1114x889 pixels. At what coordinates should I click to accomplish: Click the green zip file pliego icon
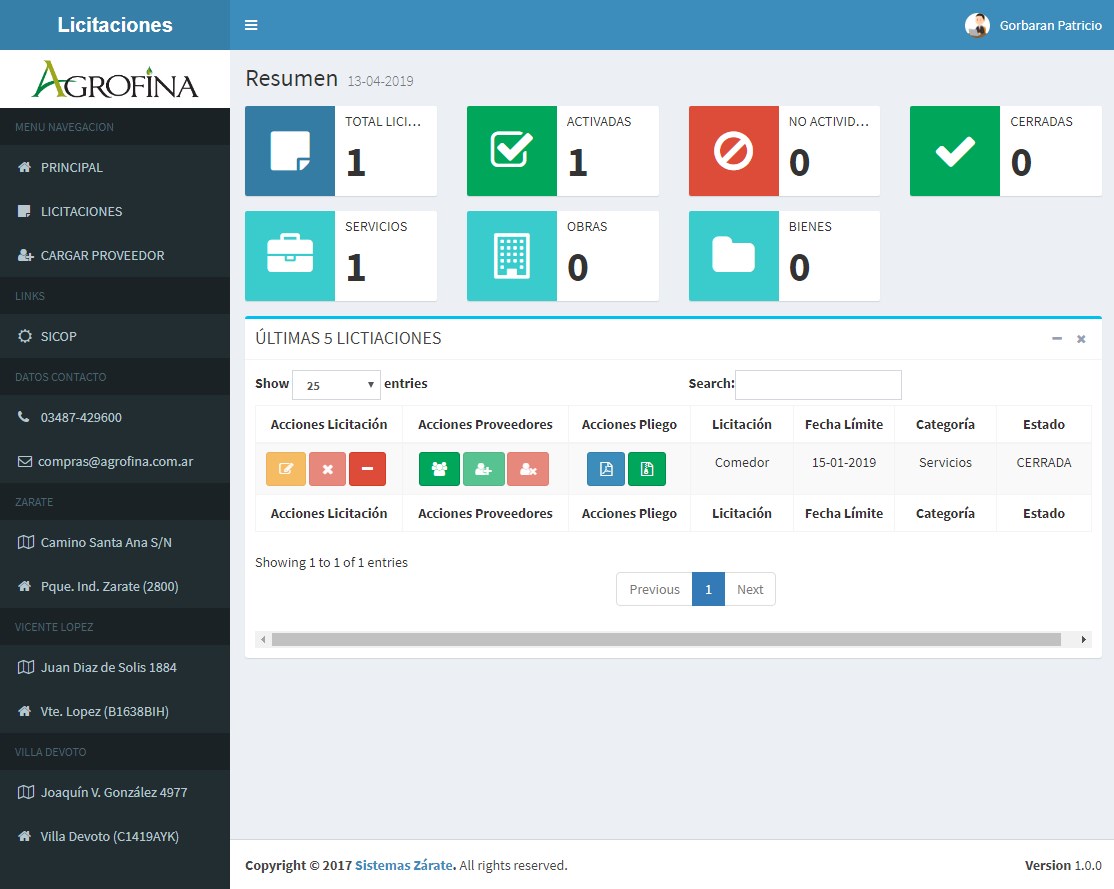point(647,469)
